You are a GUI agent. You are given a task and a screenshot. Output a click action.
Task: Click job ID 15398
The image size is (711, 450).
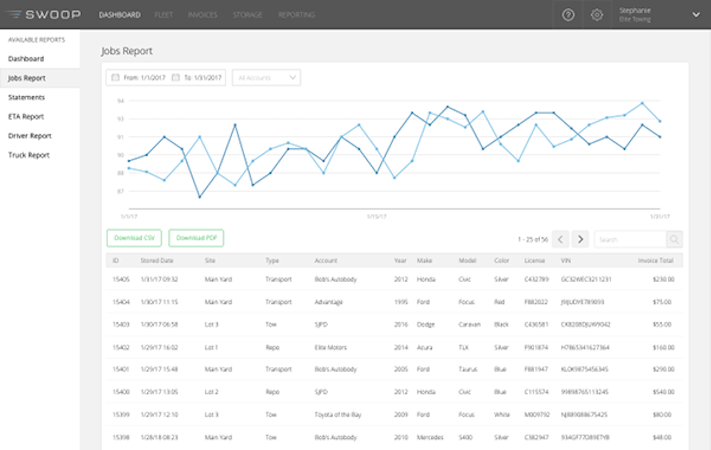[x=121, y=437]
